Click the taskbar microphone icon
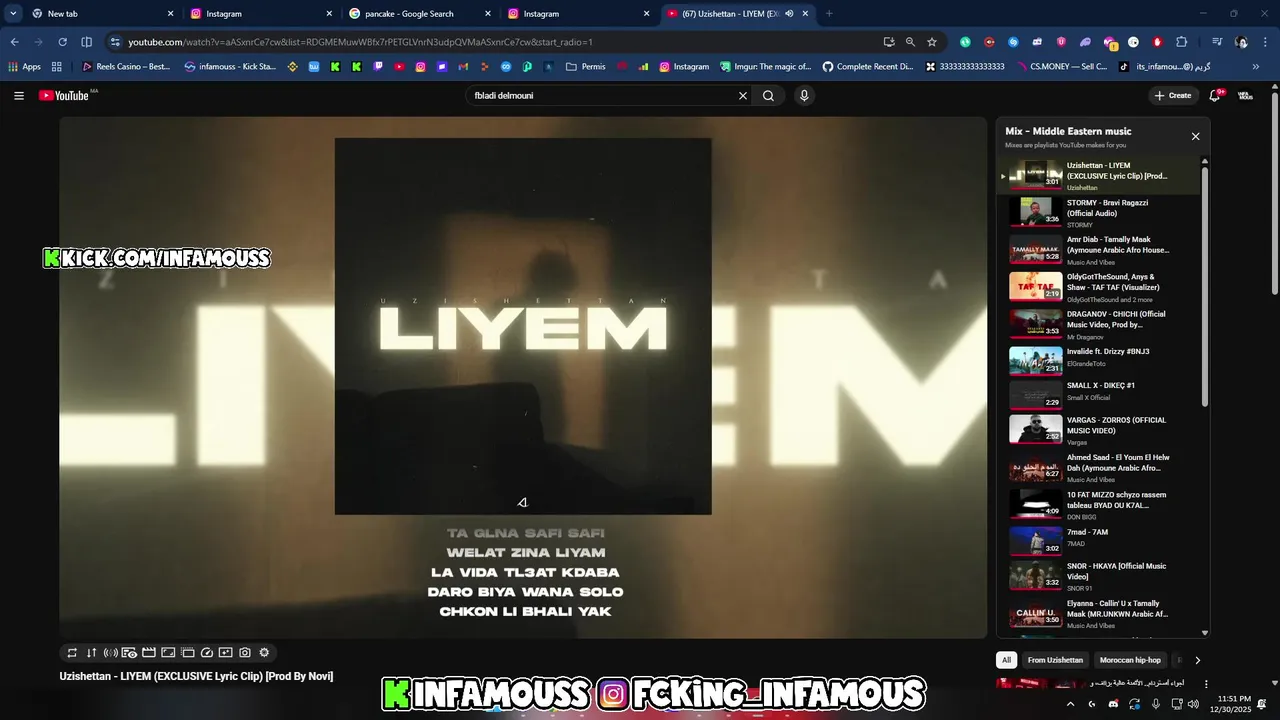The height and width of the screenshot is (720, 1280). 1156,704
